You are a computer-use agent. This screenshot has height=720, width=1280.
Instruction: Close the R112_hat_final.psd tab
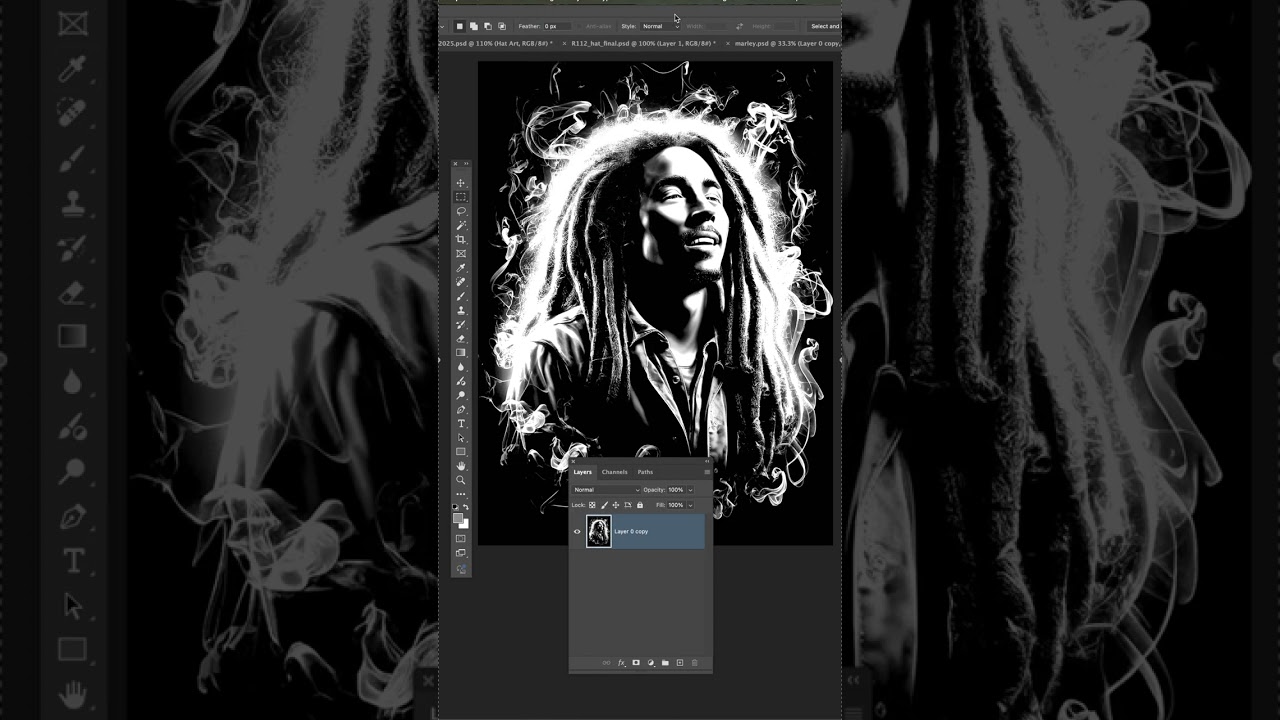pos(564,44)
